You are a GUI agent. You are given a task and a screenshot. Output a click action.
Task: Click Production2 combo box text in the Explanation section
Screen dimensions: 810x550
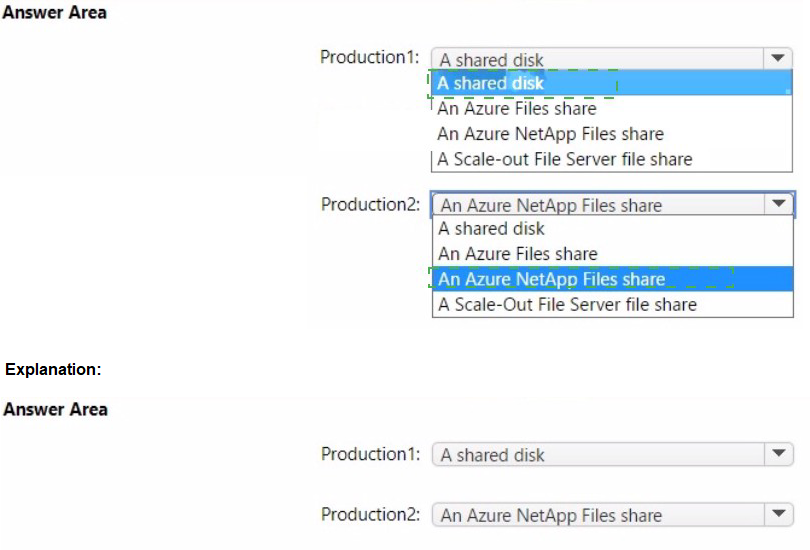pos(551,516)
